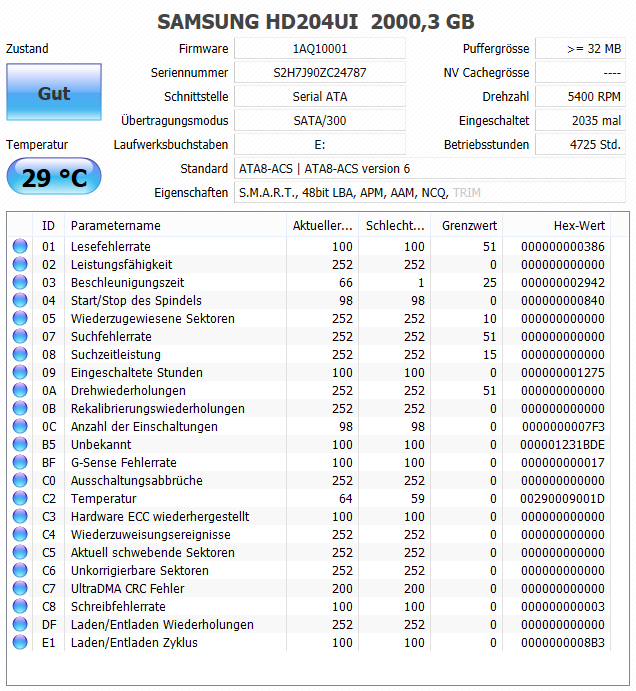The height and width of the screenshot is (691, 636).
Task: Click the status orb for G-Sense Fehlerrate
Action: (20, 462)
